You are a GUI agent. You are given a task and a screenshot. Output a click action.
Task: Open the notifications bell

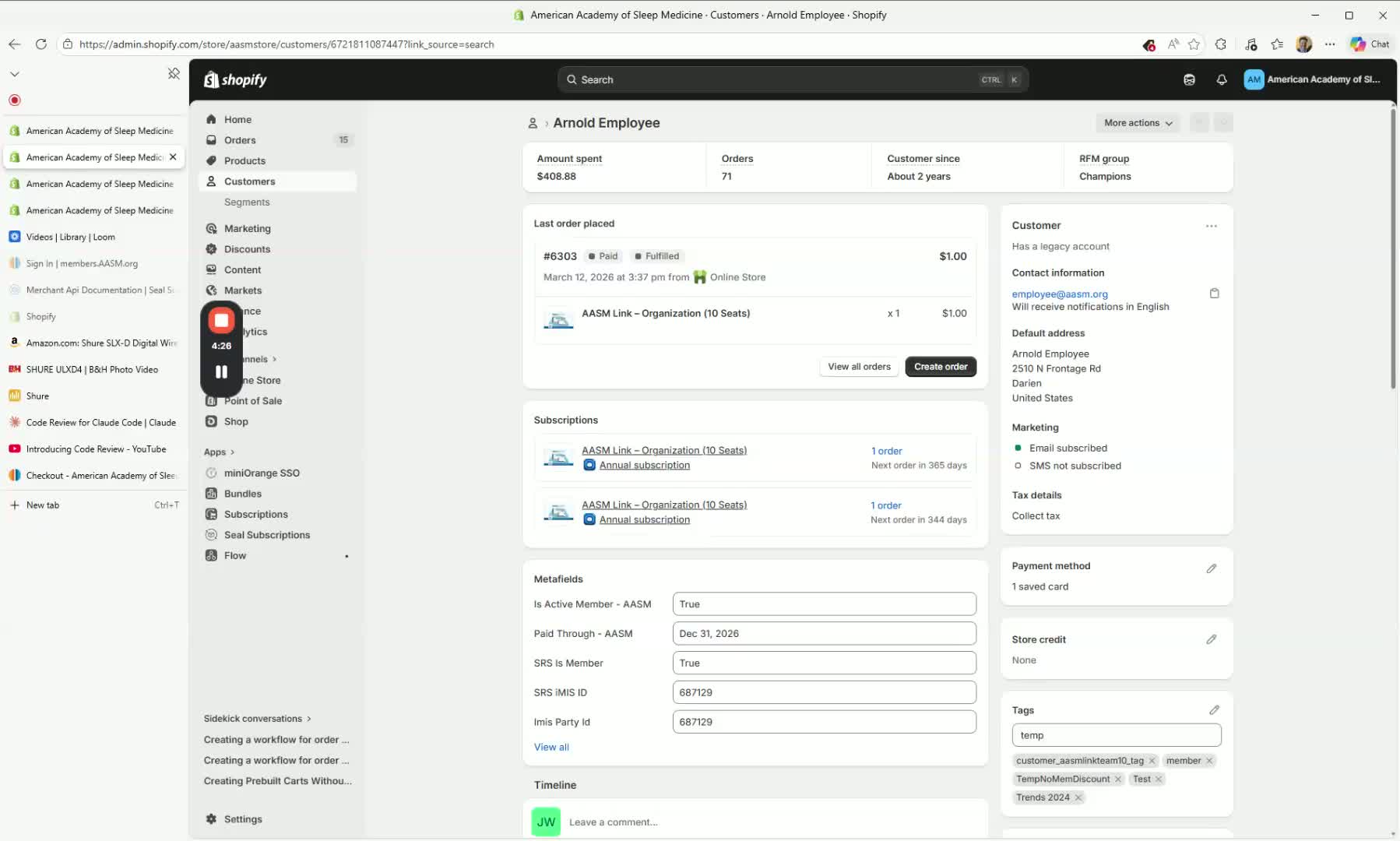click(x=1222, y=79)
